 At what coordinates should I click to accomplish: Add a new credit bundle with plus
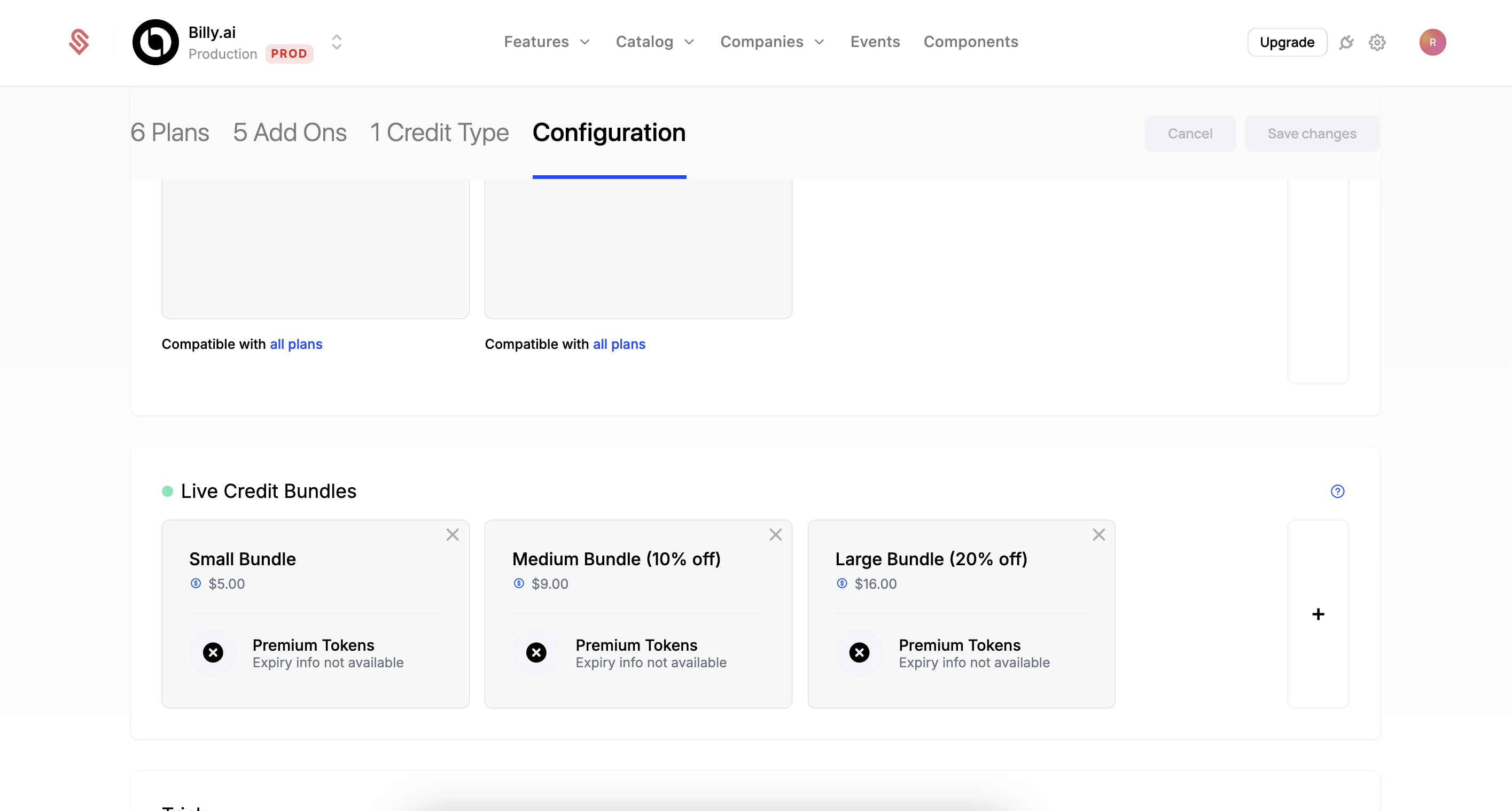1318,614
